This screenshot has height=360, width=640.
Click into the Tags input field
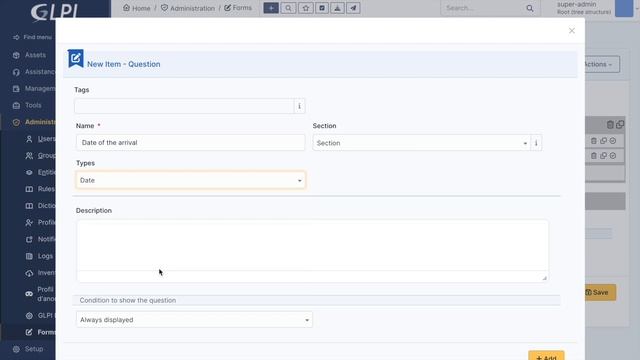(184, 106)
